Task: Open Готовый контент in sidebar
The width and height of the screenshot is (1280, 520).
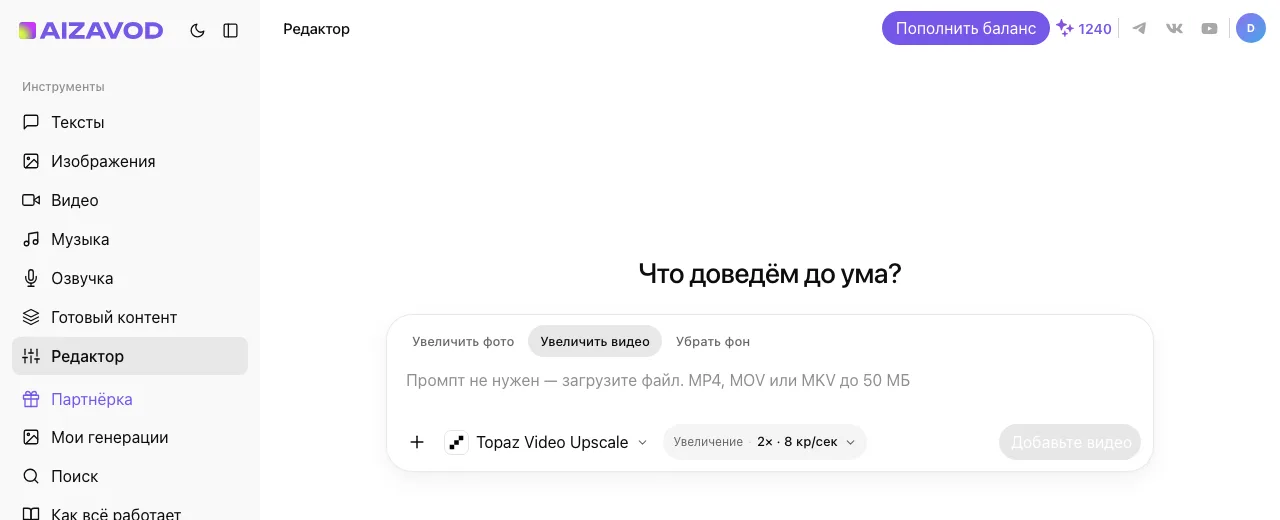Action: click(130, 317)
